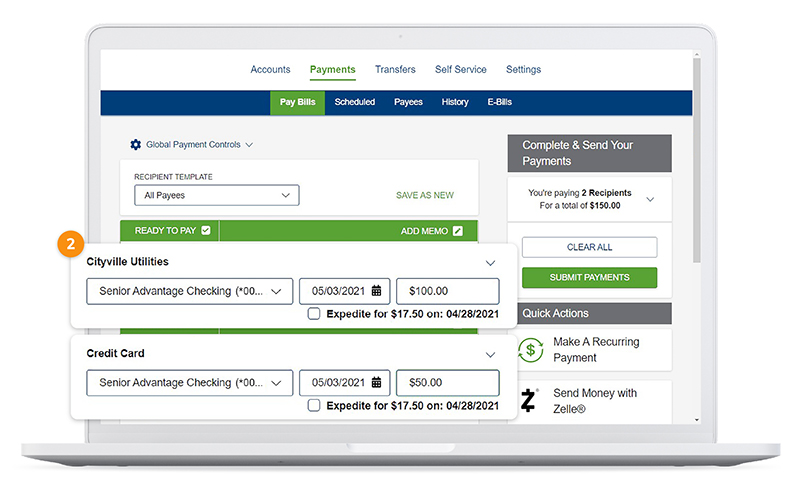Click the Global Payment Controls gear icon
The width and height of the screenshot is (800, 500).
click(136, 145)
